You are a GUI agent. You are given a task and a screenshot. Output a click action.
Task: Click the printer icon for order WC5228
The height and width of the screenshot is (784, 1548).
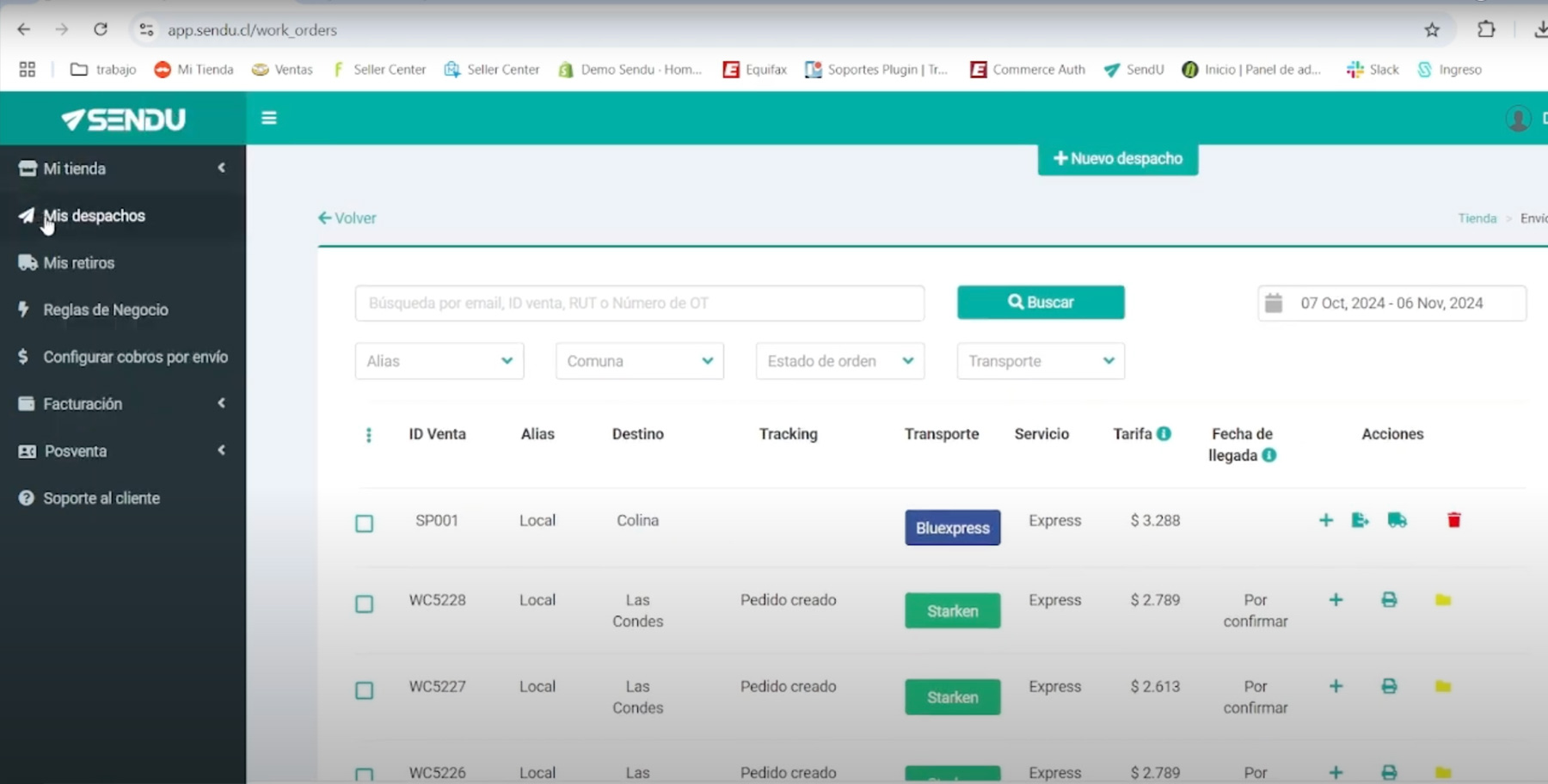click(1389, 600)
